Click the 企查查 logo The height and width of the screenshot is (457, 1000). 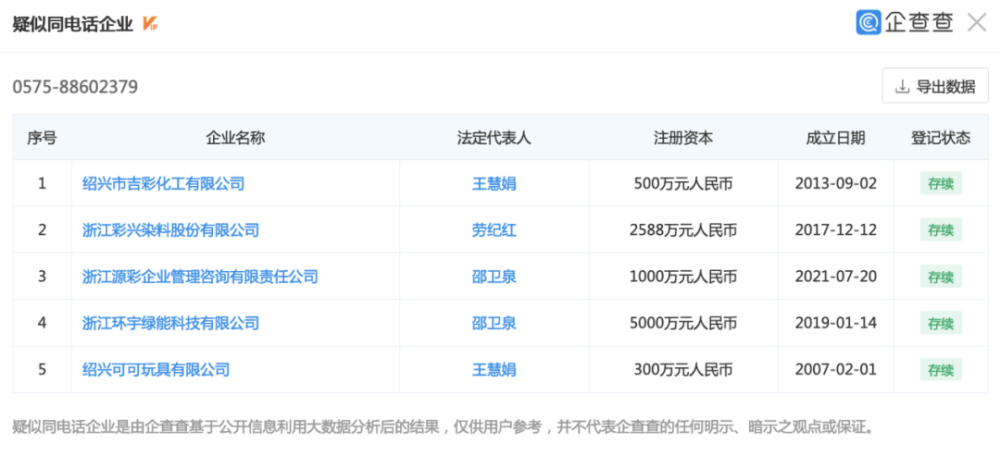click(905, 23)
